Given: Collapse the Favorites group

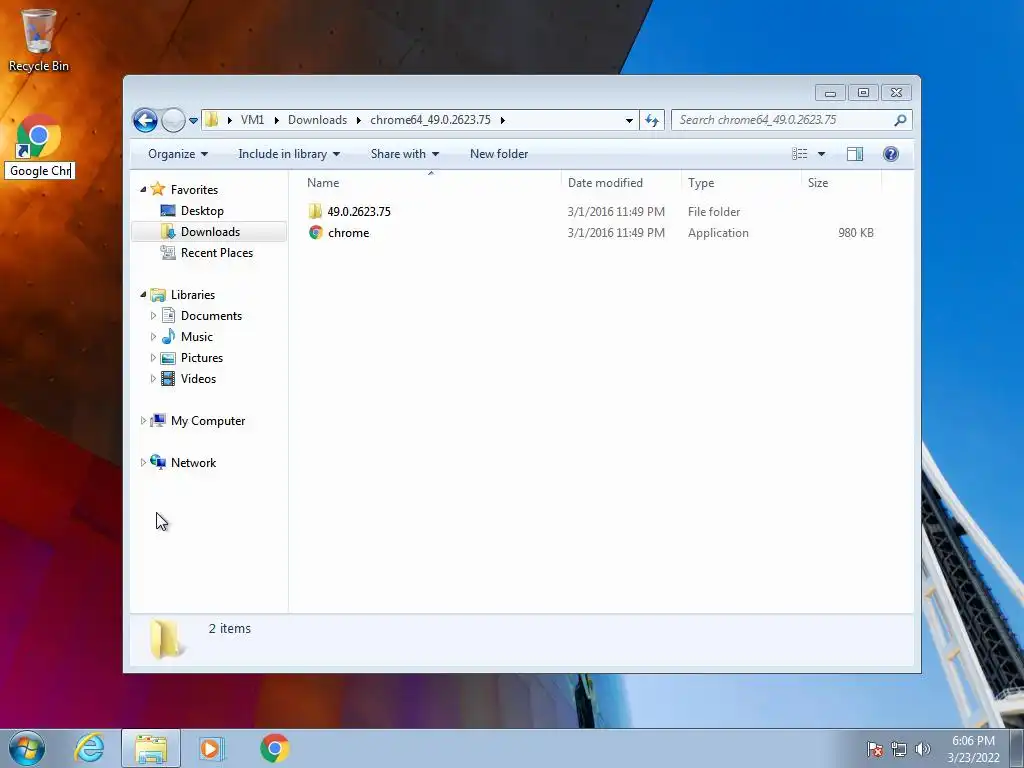Looking at the screenshot, I should (143, 189).
